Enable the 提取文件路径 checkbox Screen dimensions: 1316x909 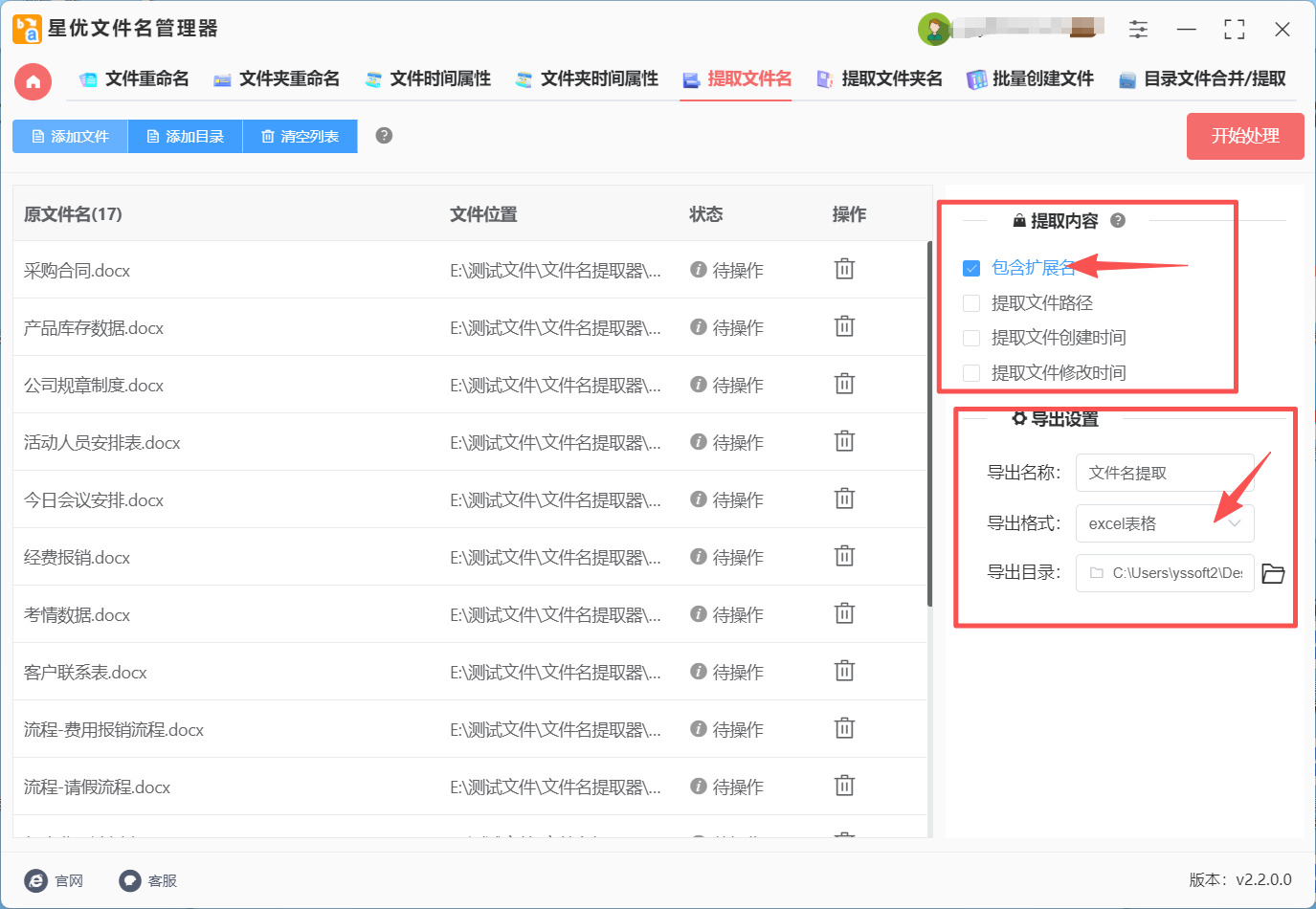[x=971, y=303]
